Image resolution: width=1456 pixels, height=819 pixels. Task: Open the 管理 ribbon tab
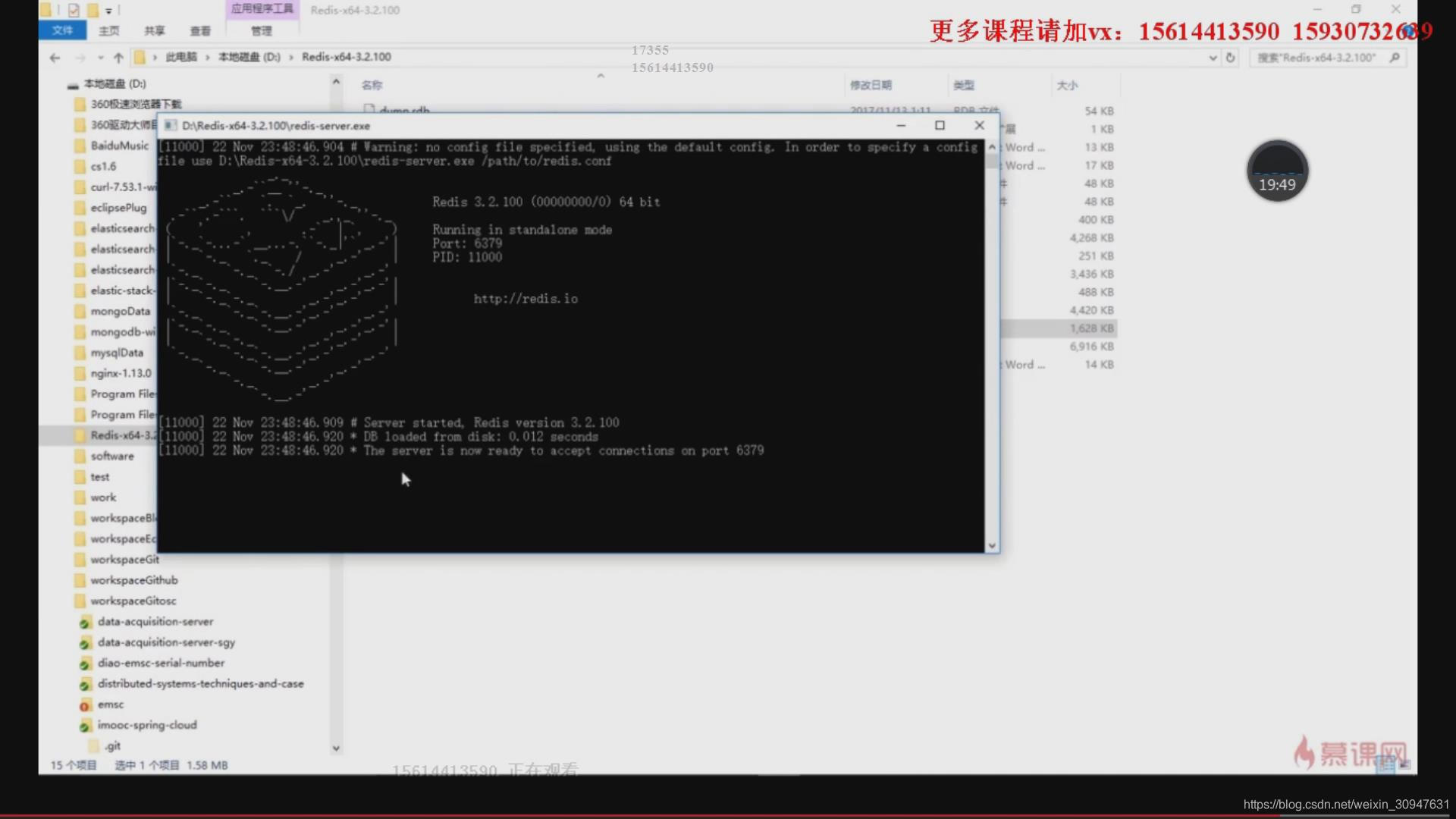(x=261, y=30)
